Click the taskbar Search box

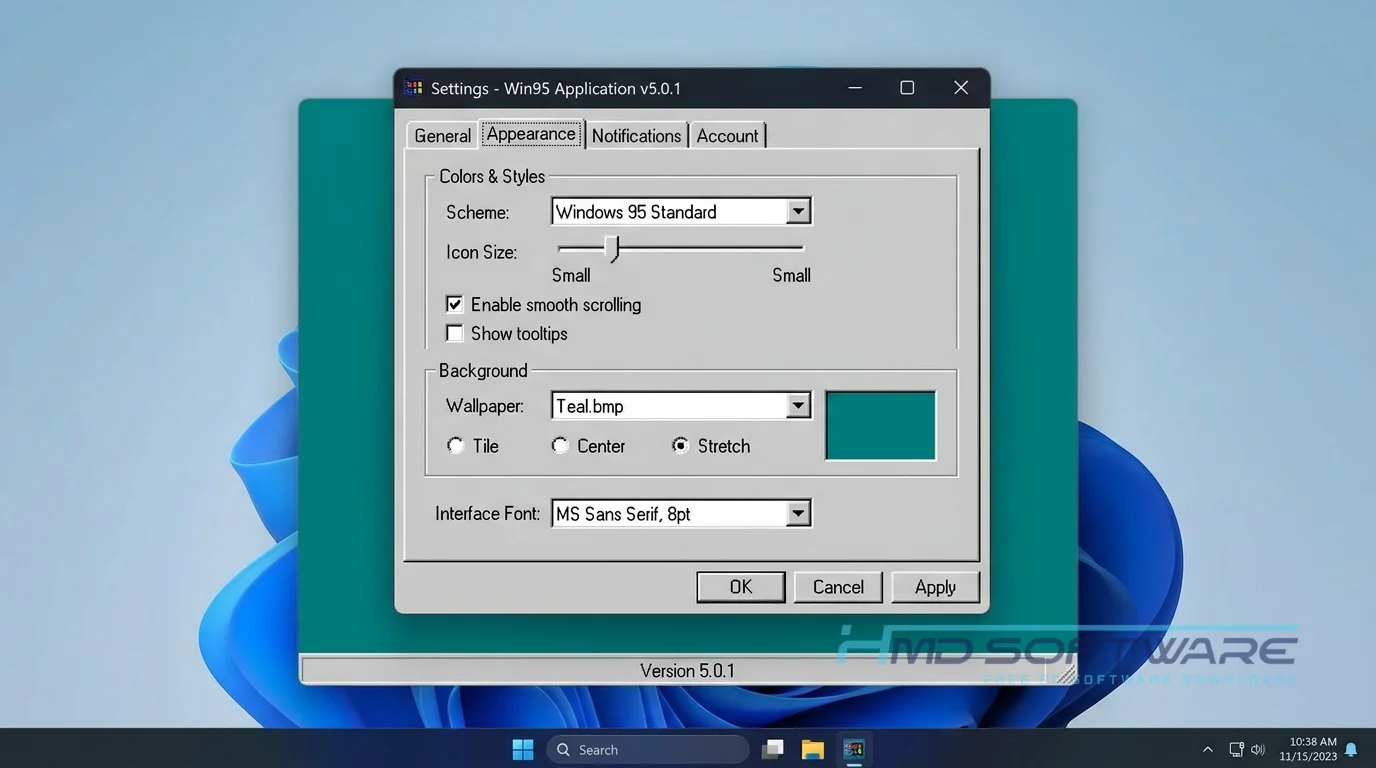[x=647, y=749]
